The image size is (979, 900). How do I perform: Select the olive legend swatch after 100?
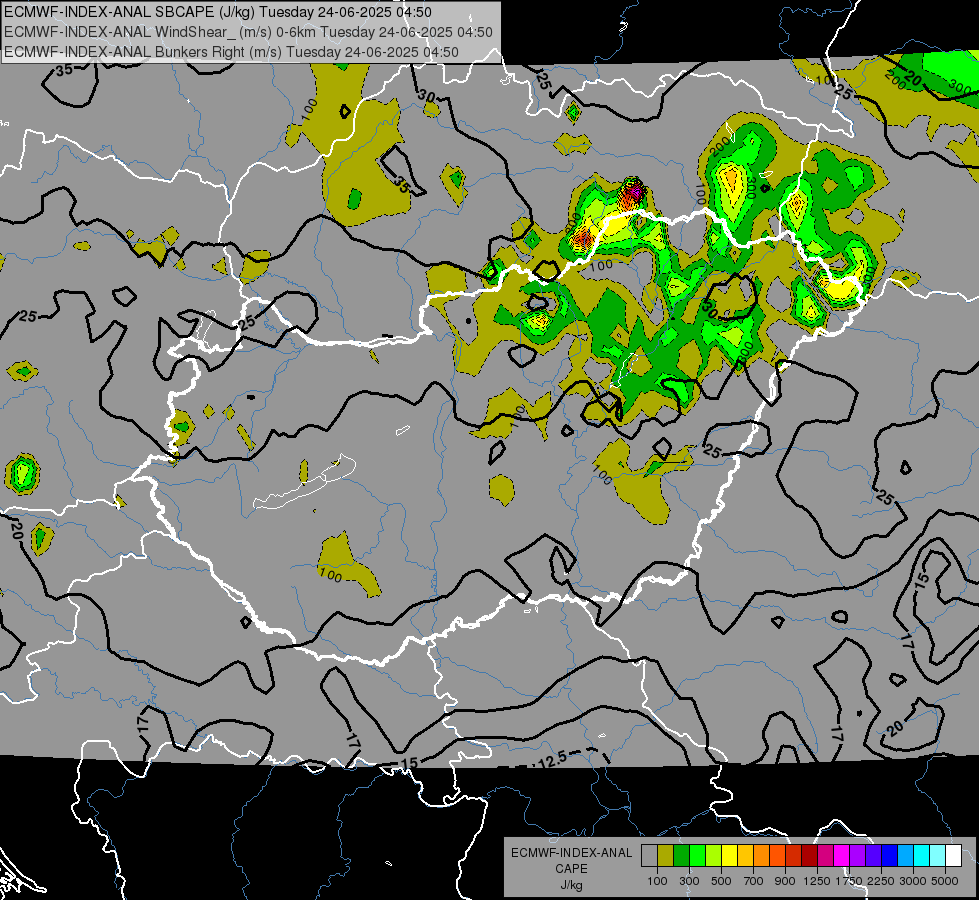[665, 856]
